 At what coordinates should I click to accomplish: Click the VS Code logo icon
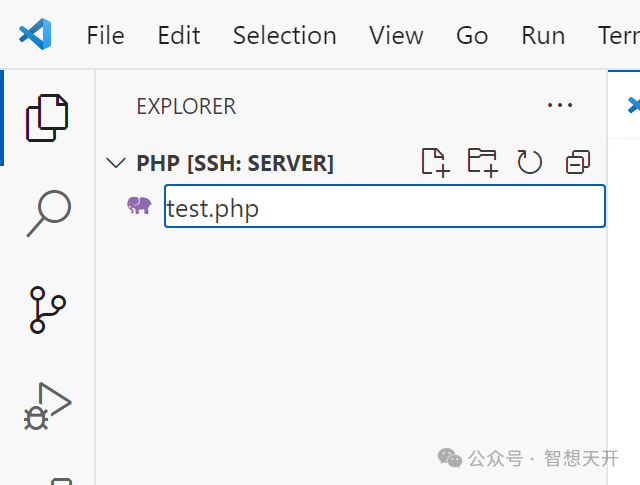point(35,34)
